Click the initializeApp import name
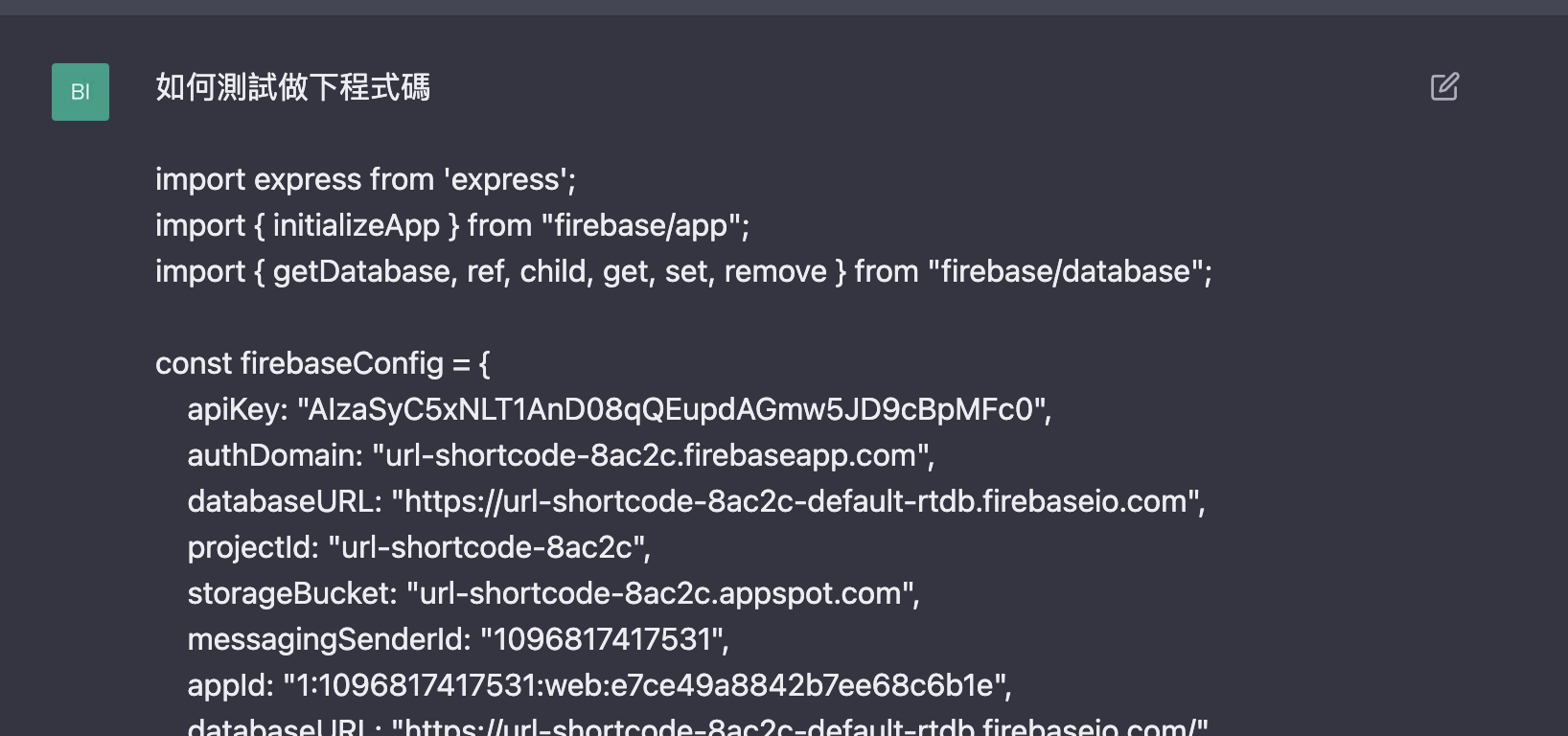This screenshot has width=1568, height=736. point(356,225)
